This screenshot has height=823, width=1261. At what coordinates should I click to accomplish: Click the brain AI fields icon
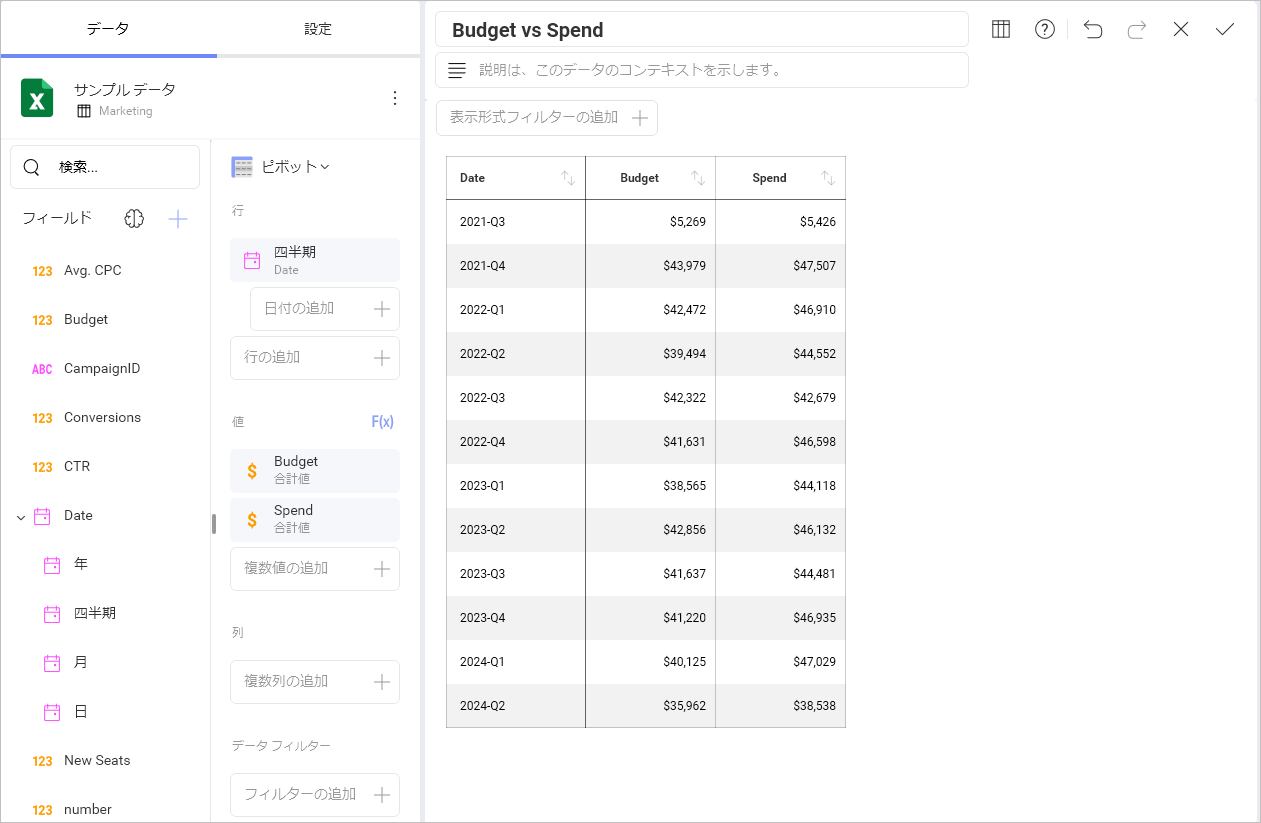tap(135, 219)
